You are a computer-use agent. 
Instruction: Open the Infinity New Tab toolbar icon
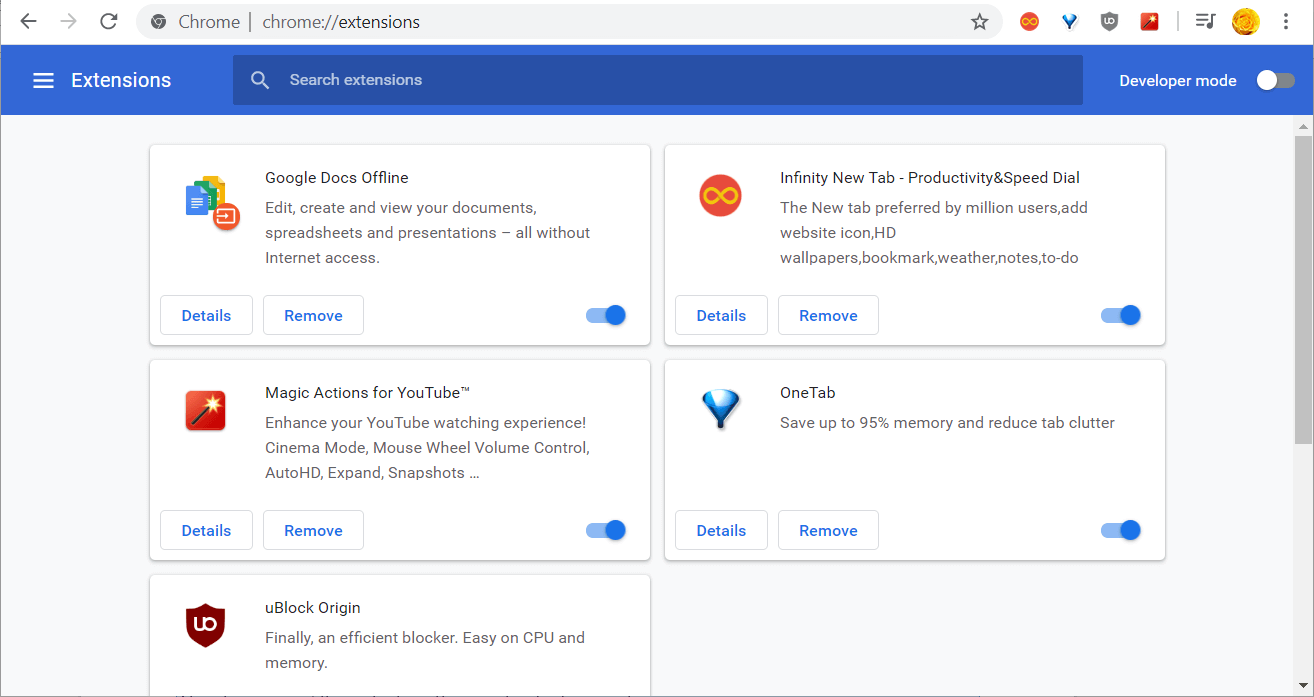point(1029,21)
